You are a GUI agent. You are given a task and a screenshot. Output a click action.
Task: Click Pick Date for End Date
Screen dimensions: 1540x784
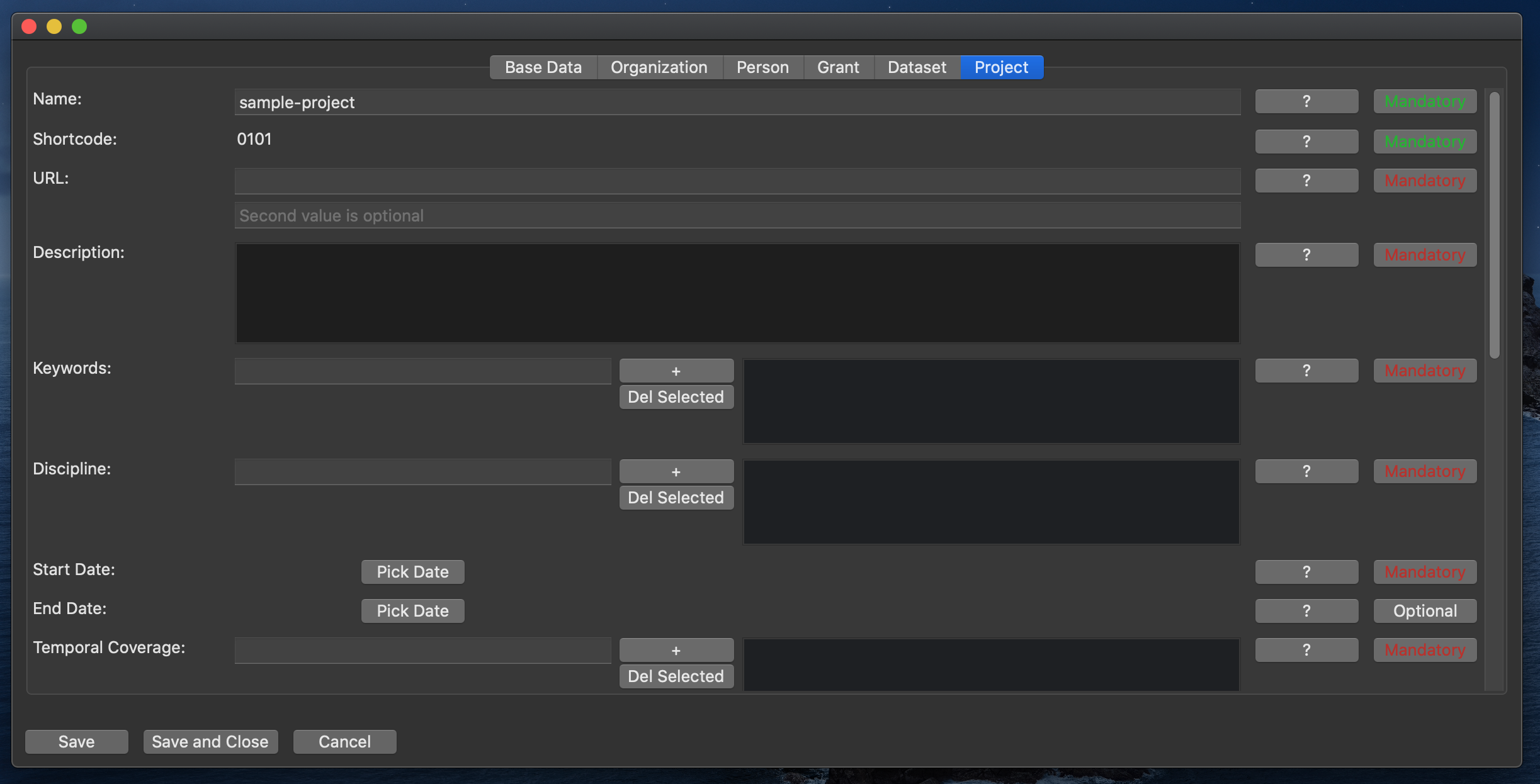(x=413, y=610)
